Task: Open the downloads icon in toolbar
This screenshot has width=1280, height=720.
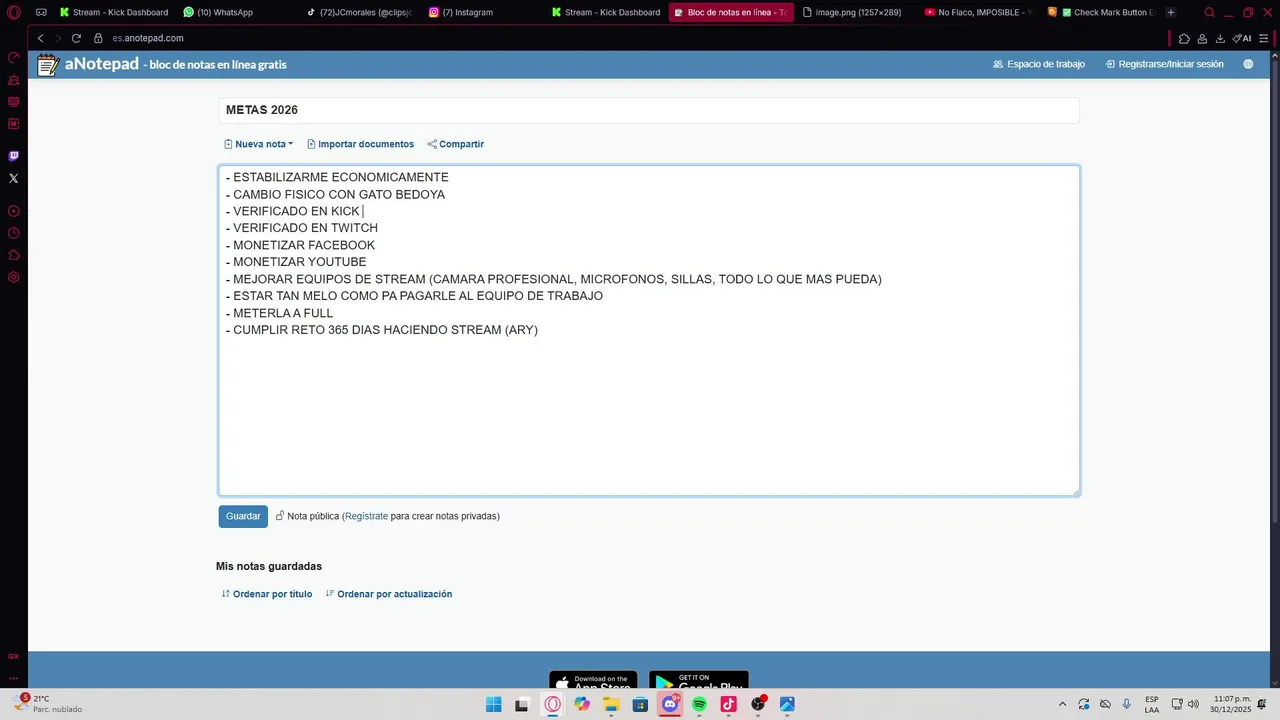Action: point(1220,38)
